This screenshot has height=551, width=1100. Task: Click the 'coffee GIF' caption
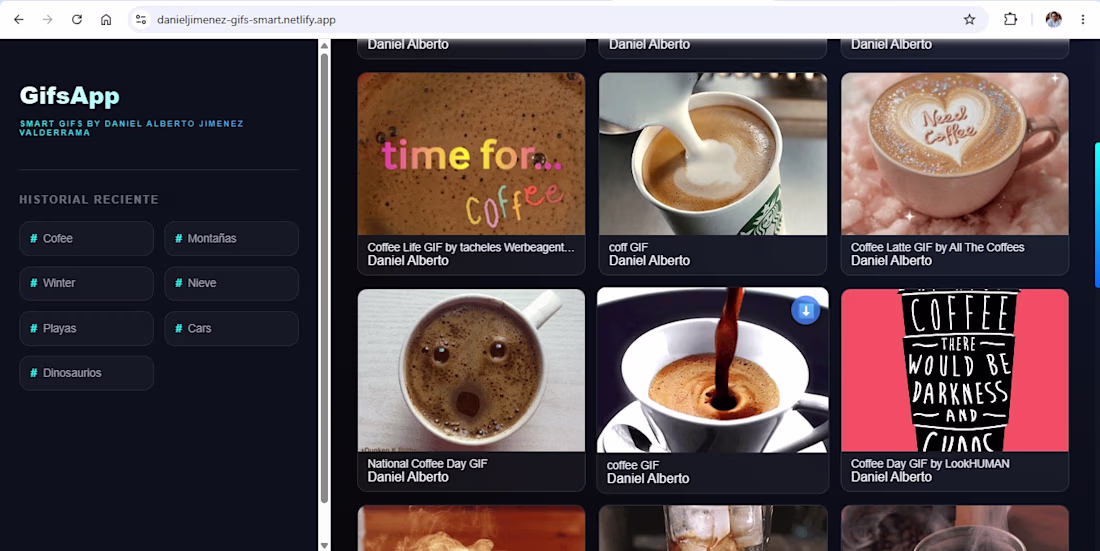click(633, 465)
